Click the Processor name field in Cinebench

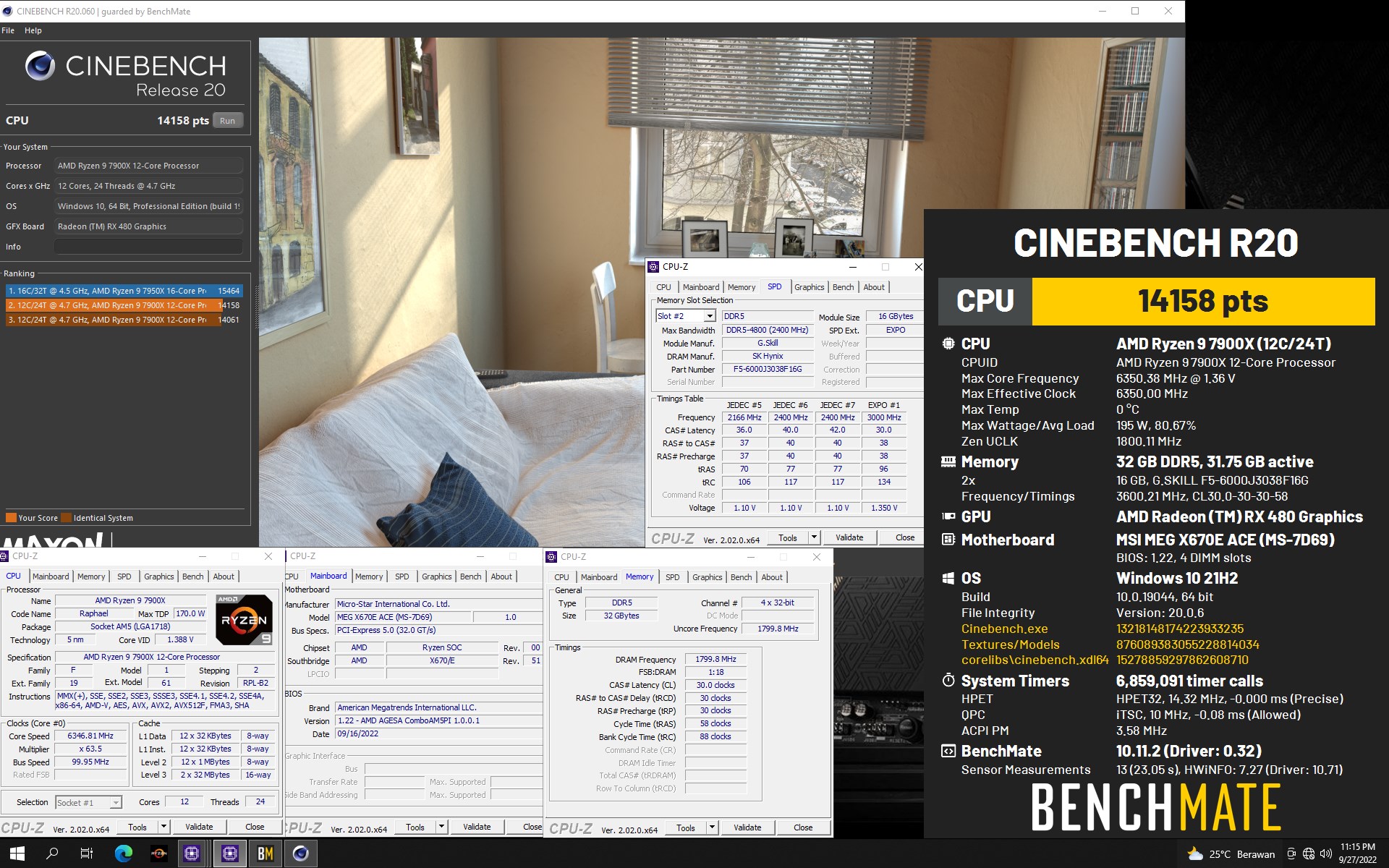point(148,166)
